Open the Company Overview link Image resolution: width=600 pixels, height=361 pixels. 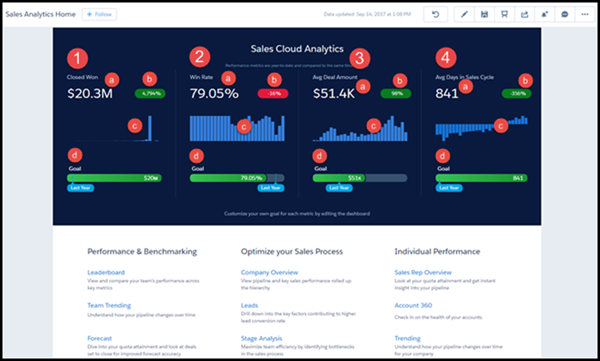(x=269, y=273)
